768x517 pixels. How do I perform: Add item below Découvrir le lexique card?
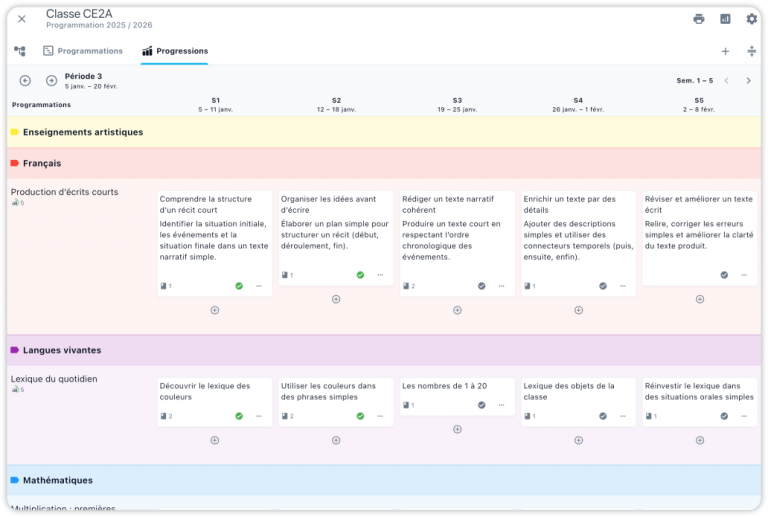215,441
